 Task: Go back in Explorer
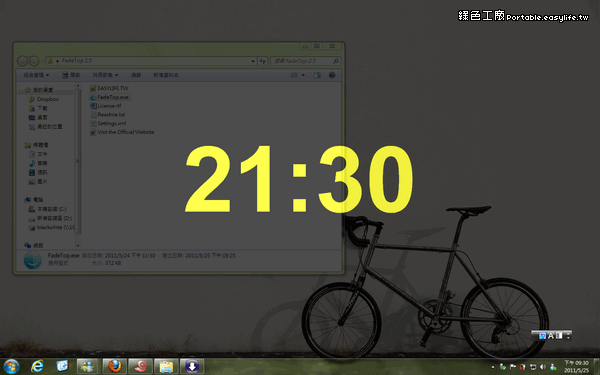[x=23, y=61]
